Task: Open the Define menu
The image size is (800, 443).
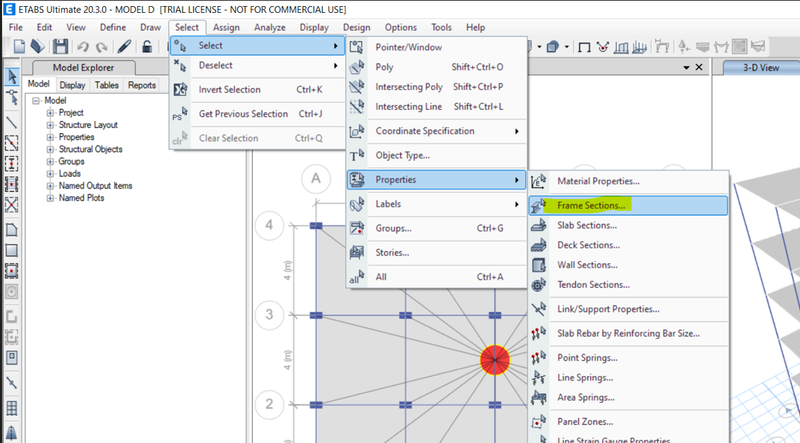Action: (113, 28)
